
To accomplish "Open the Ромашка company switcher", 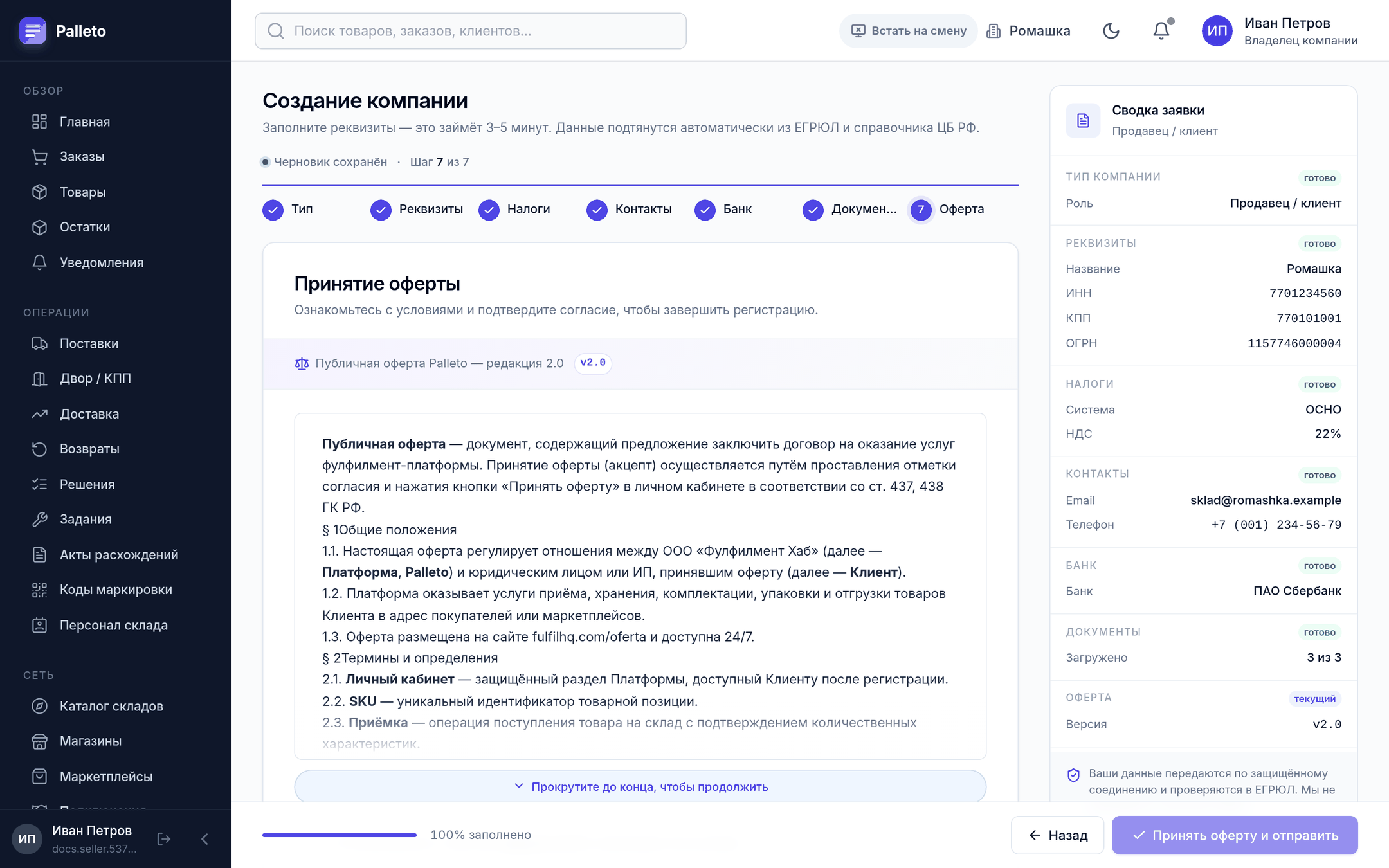I will (1029, 31).
